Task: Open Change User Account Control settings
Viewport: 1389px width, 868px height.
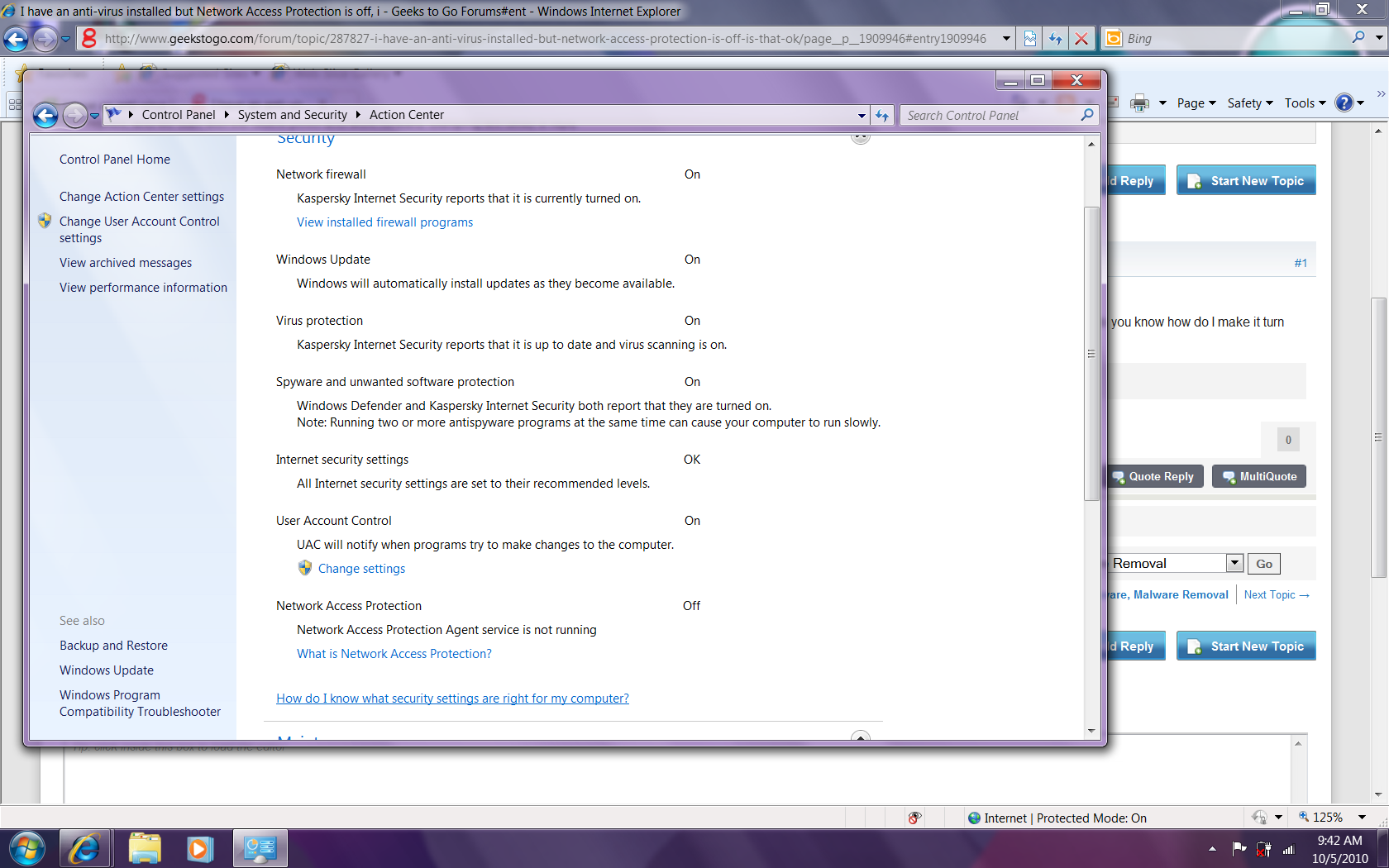Action: coord(139,230)
